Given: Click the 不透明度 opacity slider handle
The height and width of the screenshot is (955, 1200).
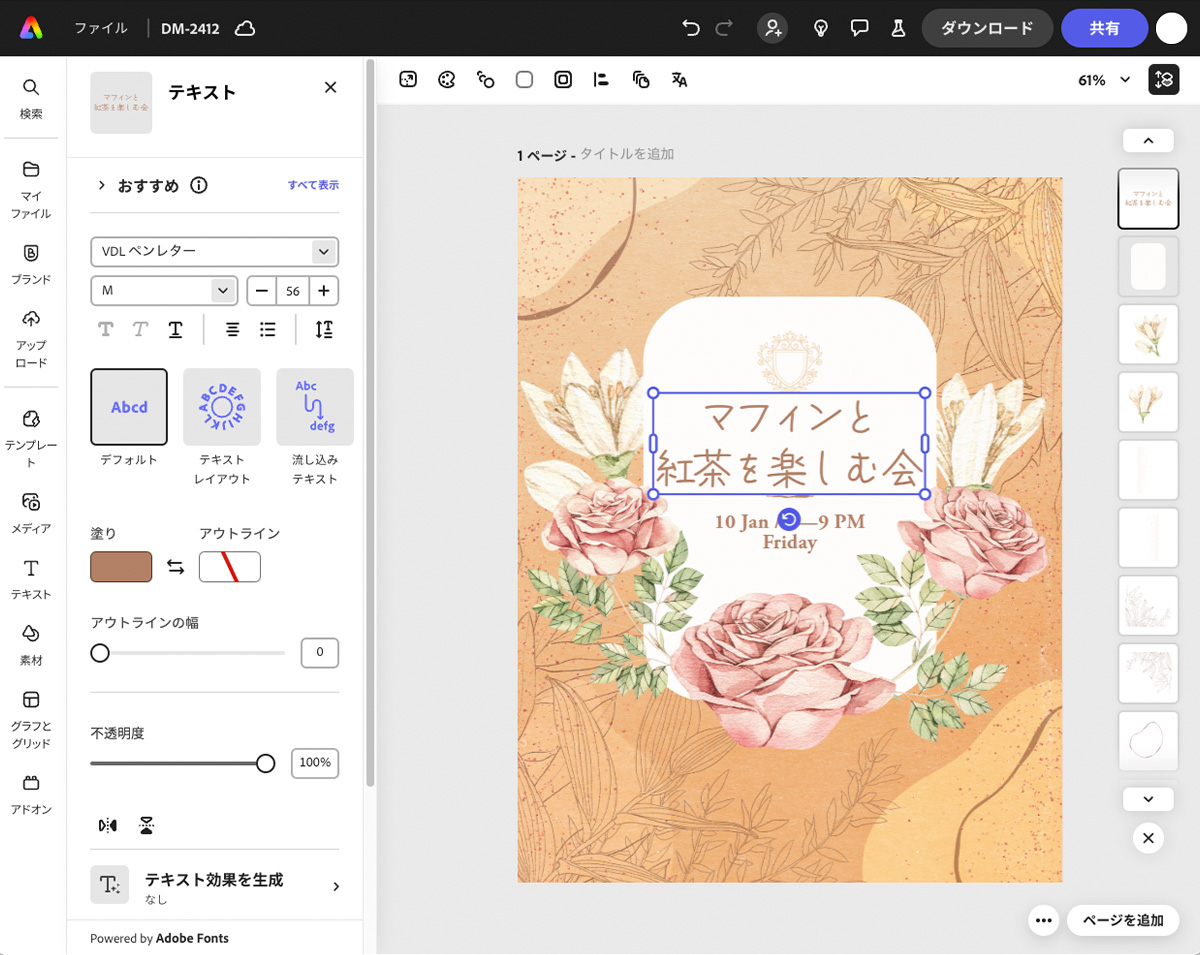Looking at the screenshot, I should click(x=265, y=764).
